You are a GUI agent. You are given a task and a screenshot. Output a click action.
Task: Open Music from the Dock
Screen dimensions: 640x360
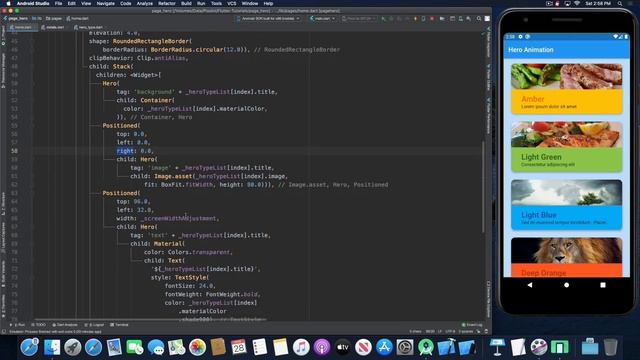(x=301, y=347)
